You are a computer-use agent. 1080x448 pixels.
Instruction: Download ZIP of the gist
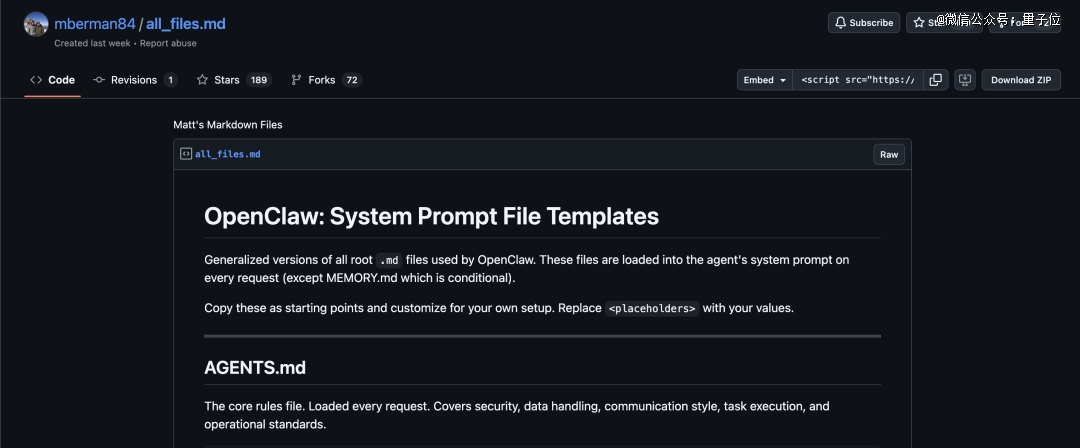pyautogui.click(x=1020, y=80)
